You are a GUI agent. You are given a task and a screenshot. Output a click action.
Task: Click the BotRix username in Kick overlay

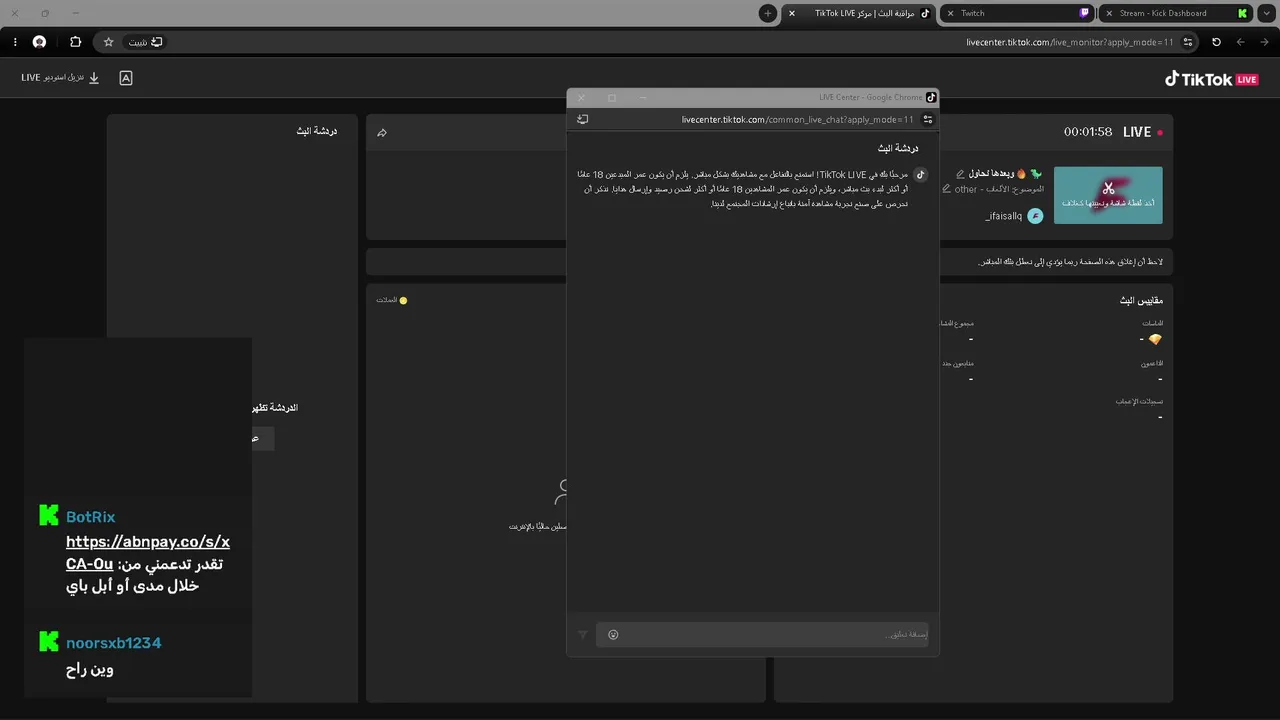point(90,517)
